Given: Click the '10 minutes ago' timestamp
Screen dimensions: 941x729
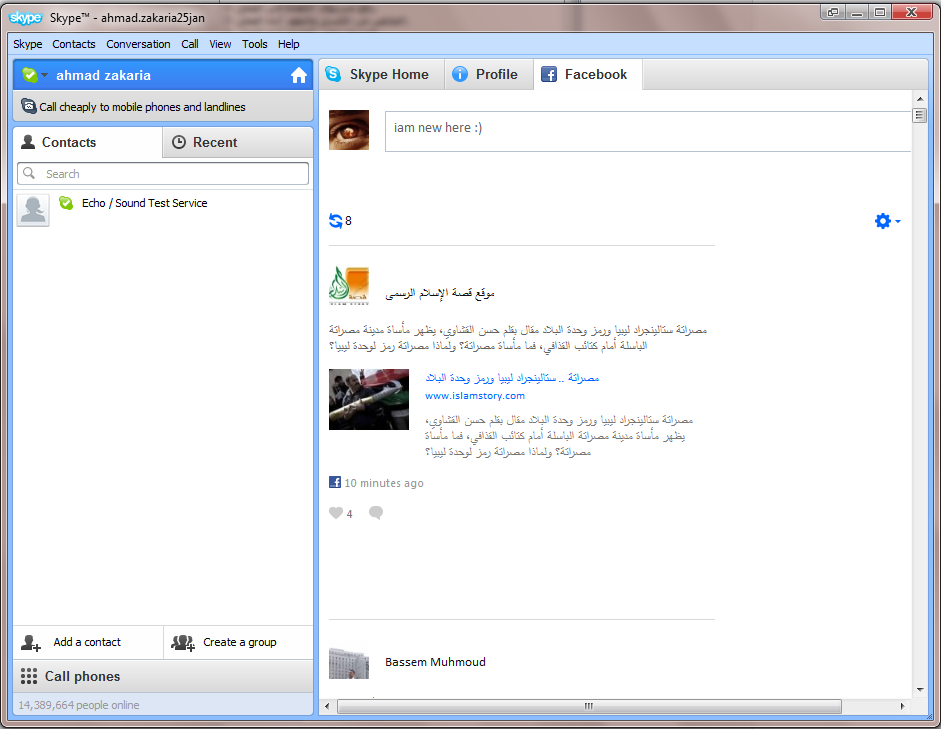Looking at the screenshot, I should click(384, 483).
